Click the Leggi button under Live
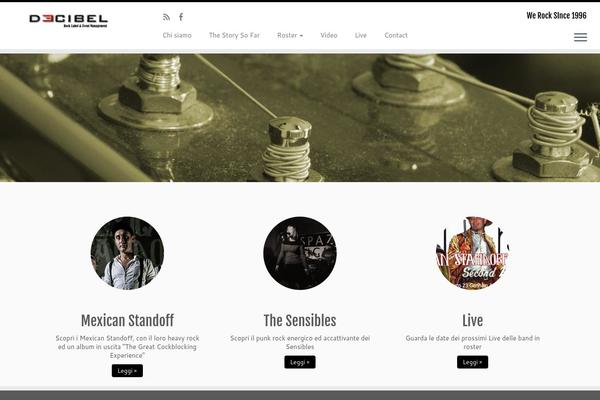Image resolution: width=600 pixels, height=400 pixels. click(x=473, y=362)
